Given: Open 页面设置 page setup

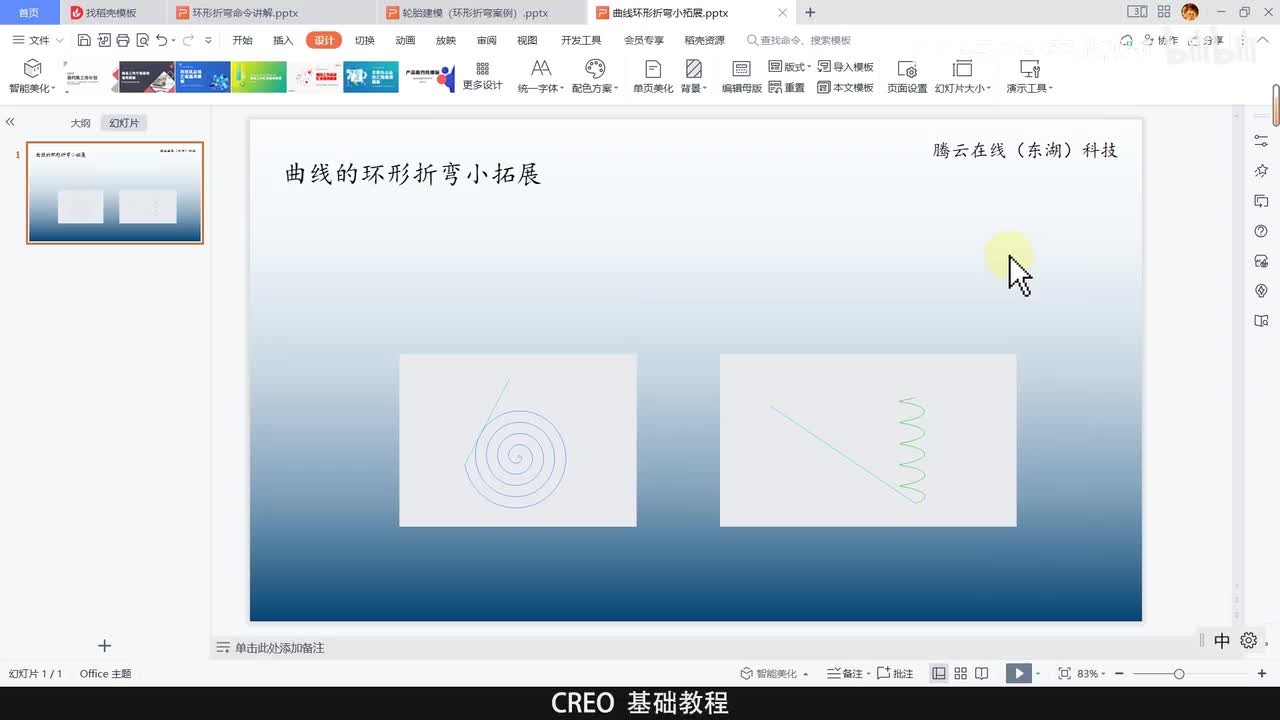Looking at the screenshot, I should point(907,76).
